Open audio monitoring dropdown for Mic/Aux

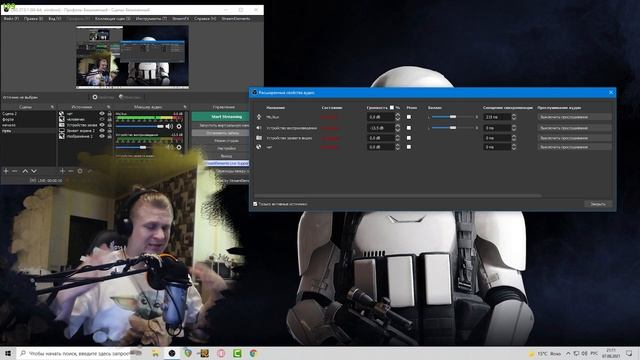pos(574,117)
